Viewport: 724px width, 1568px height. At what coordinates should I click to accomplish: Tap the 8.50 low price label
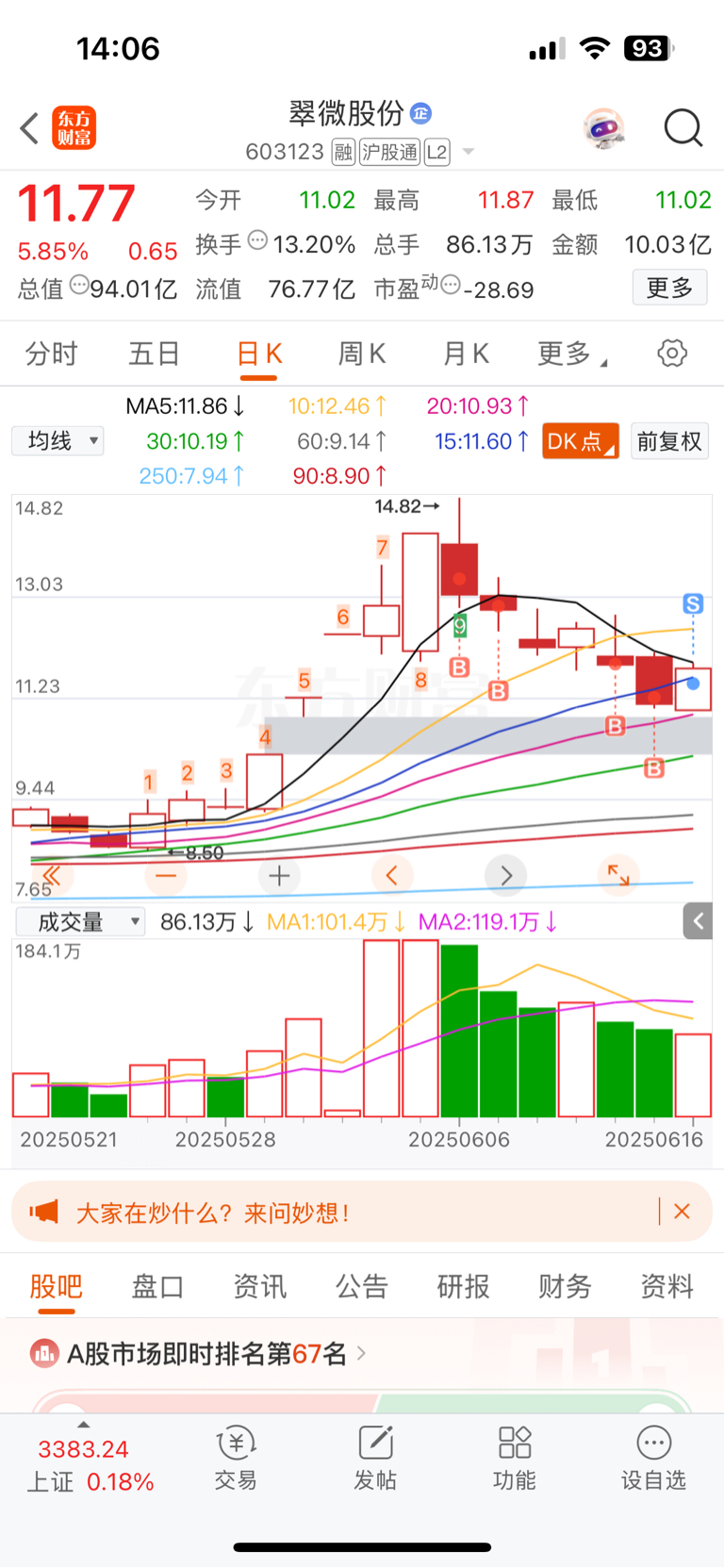pos(196,853)
